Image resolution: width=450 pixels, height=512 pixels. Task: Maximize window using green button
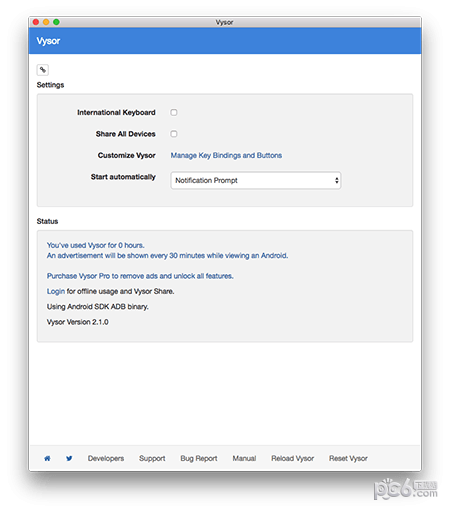click(x=56, y=22)
